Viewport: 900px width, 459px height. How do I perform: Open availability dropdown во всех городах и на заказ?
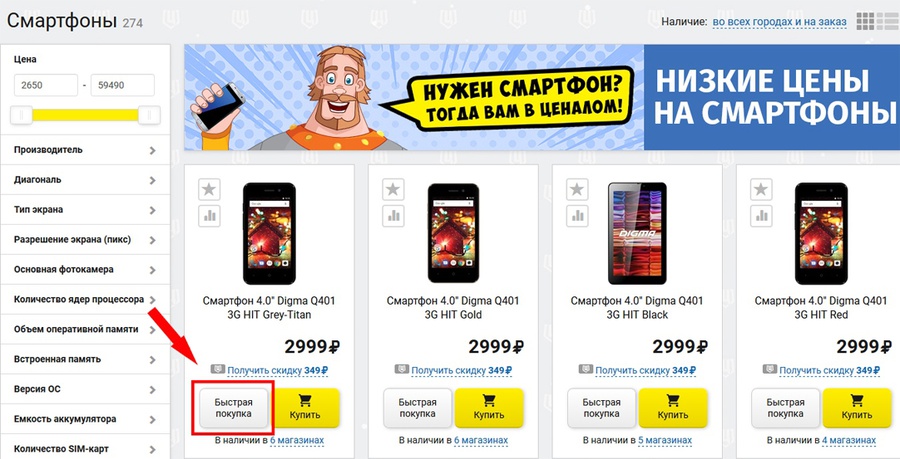(779, 22)
